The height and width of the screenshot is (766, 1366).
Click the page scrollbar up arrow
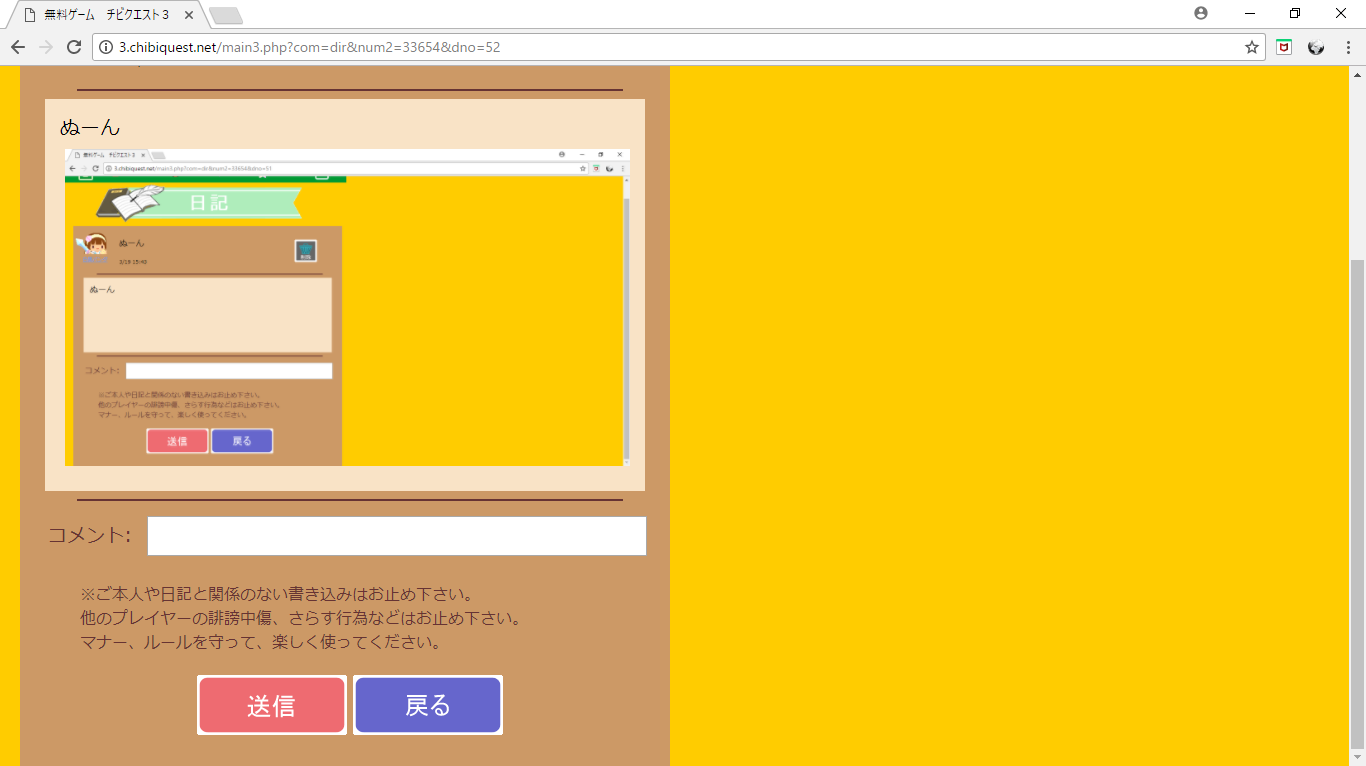pos(1357,75)
